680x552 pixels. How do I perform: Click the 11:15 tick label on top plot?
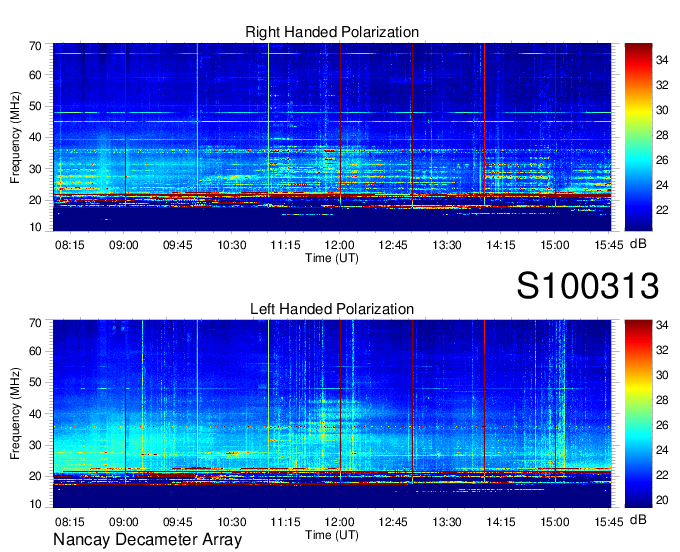point(285,245)
